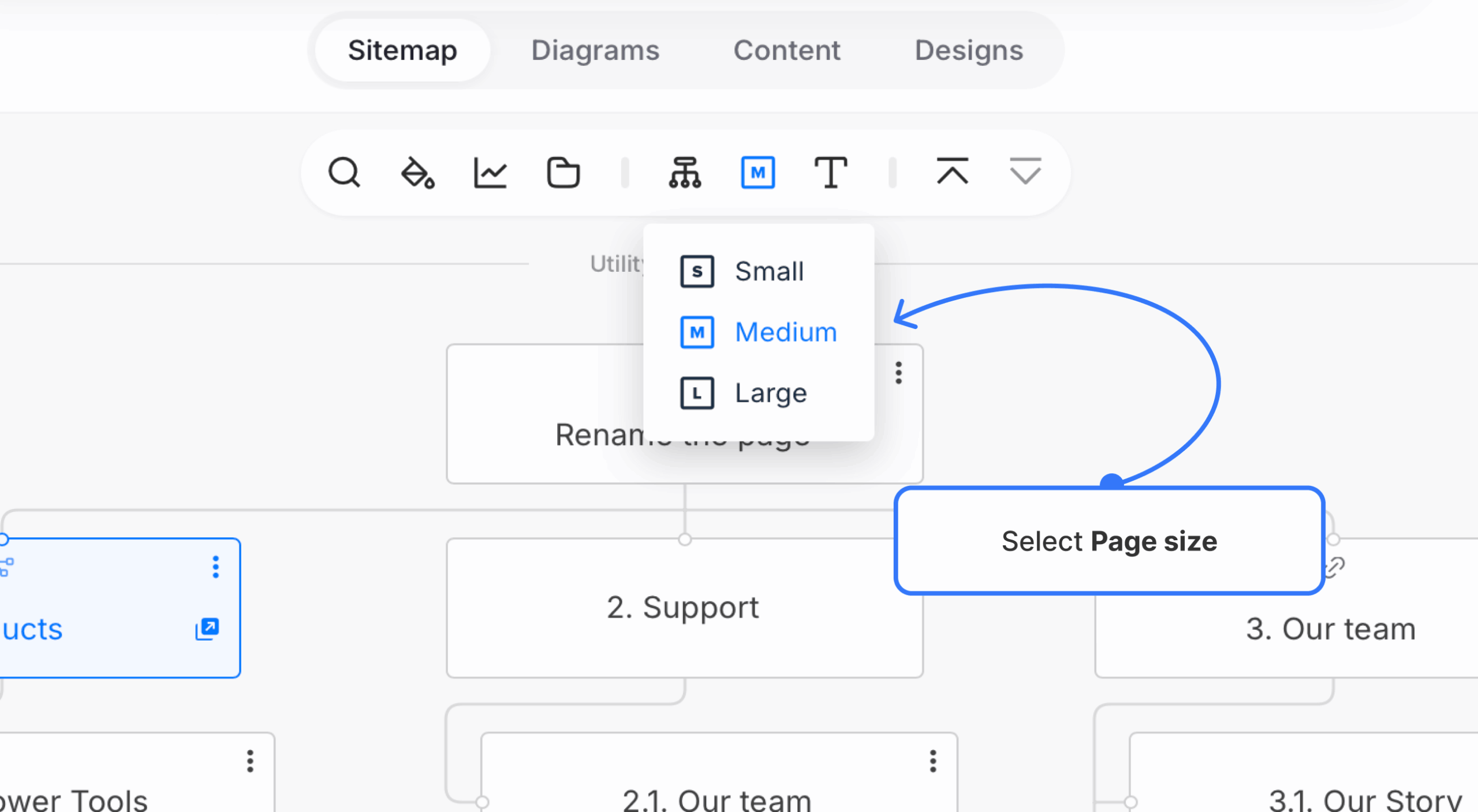Viewport: 1478px width, 812px height.
Task: Select Large page size option
Action: (759, 394)
